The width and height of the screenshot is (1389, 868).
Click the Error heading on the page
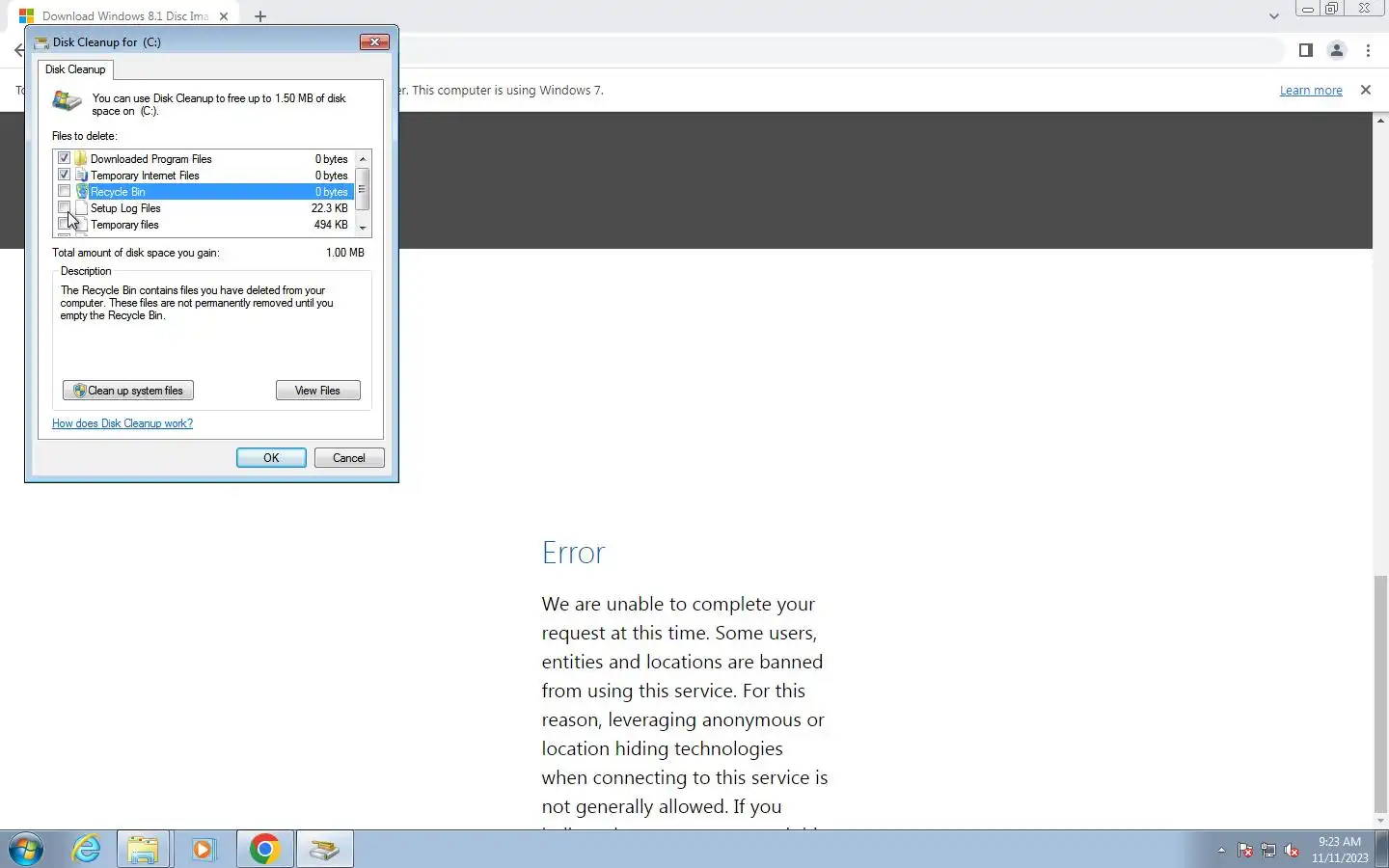[x=573, y=553]
